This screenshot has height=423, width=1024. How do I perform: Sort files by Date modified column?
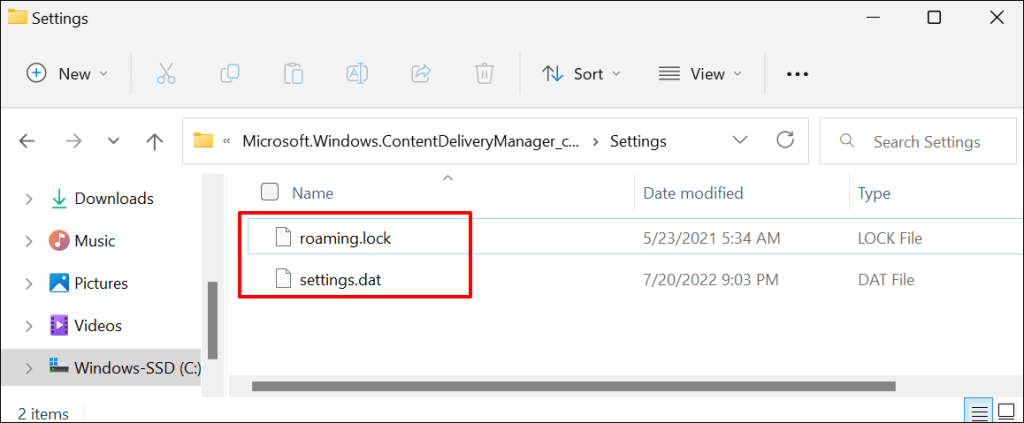pos(693,193)
